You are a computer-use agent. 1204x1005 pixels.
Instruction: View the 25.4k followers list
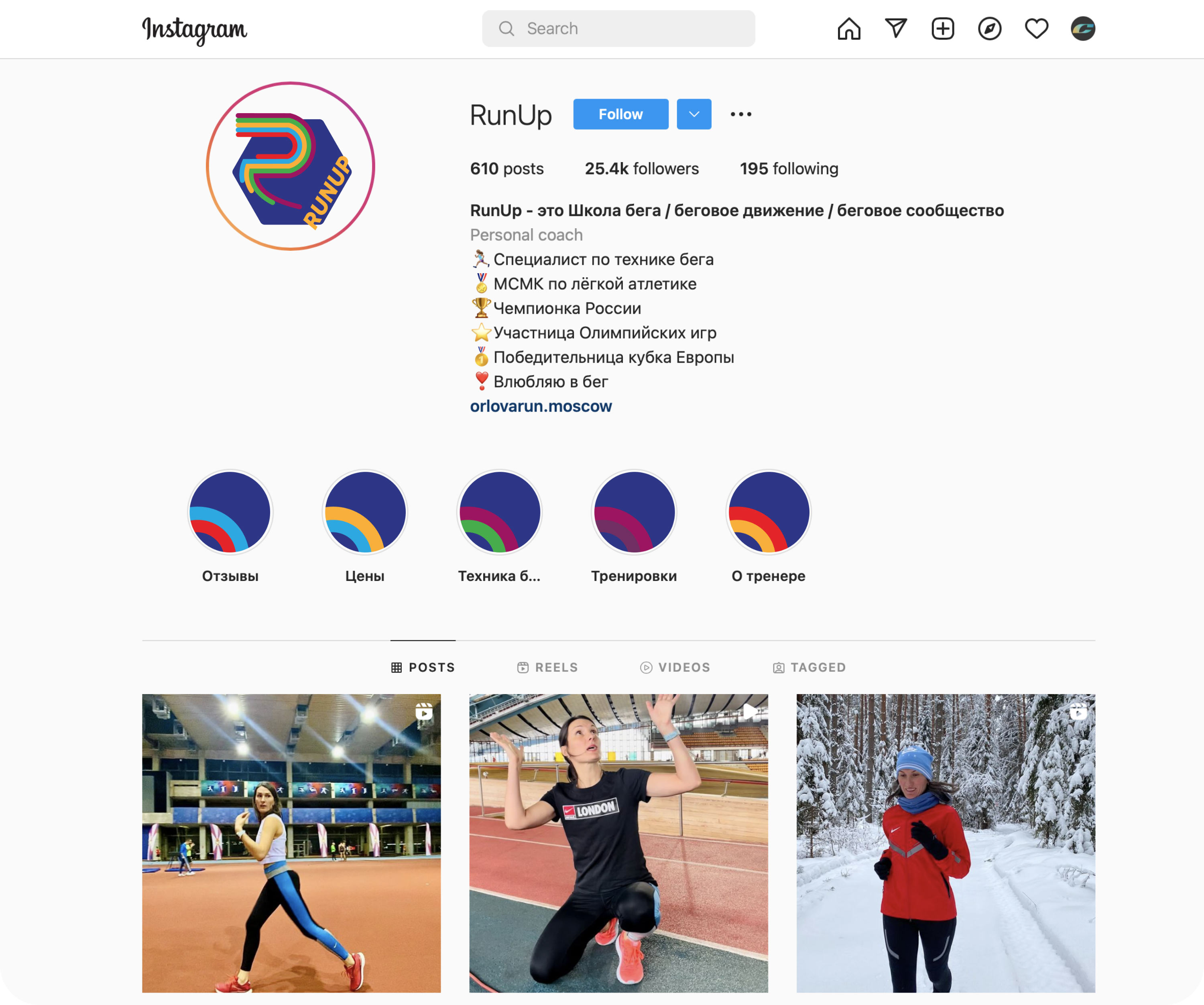[x=642, y=169]
